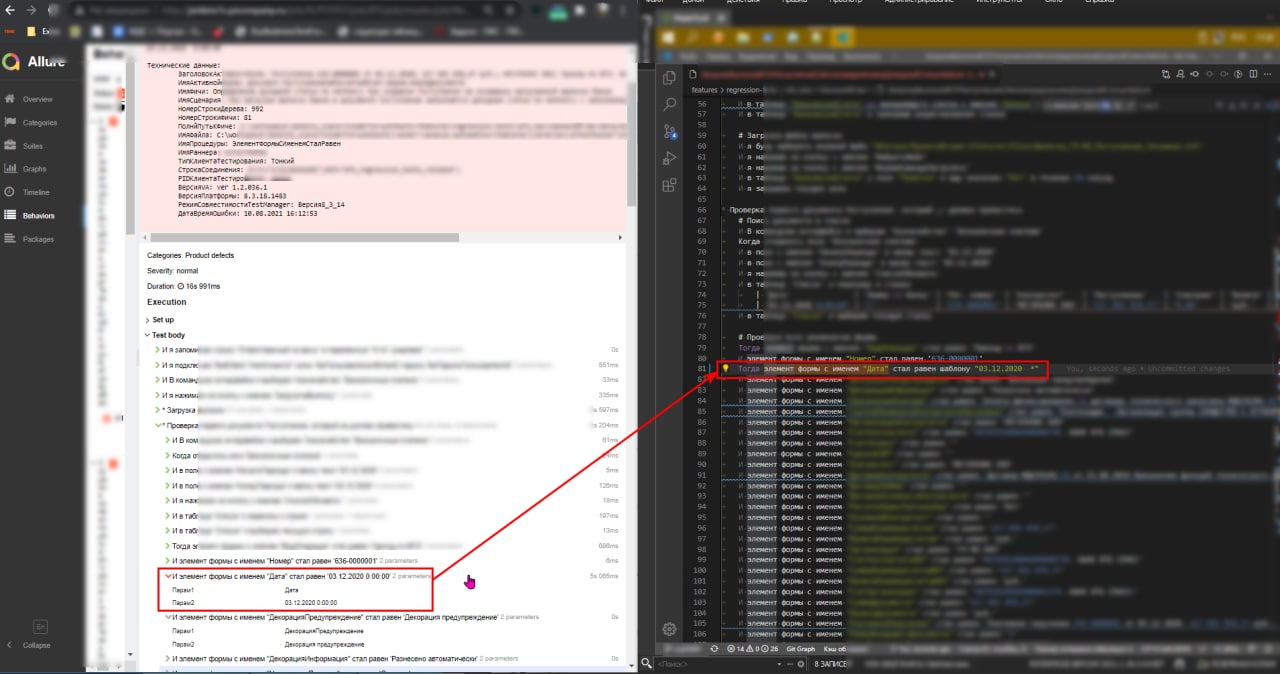Open Packages in Allure sidebar

(x=38, y=239)
